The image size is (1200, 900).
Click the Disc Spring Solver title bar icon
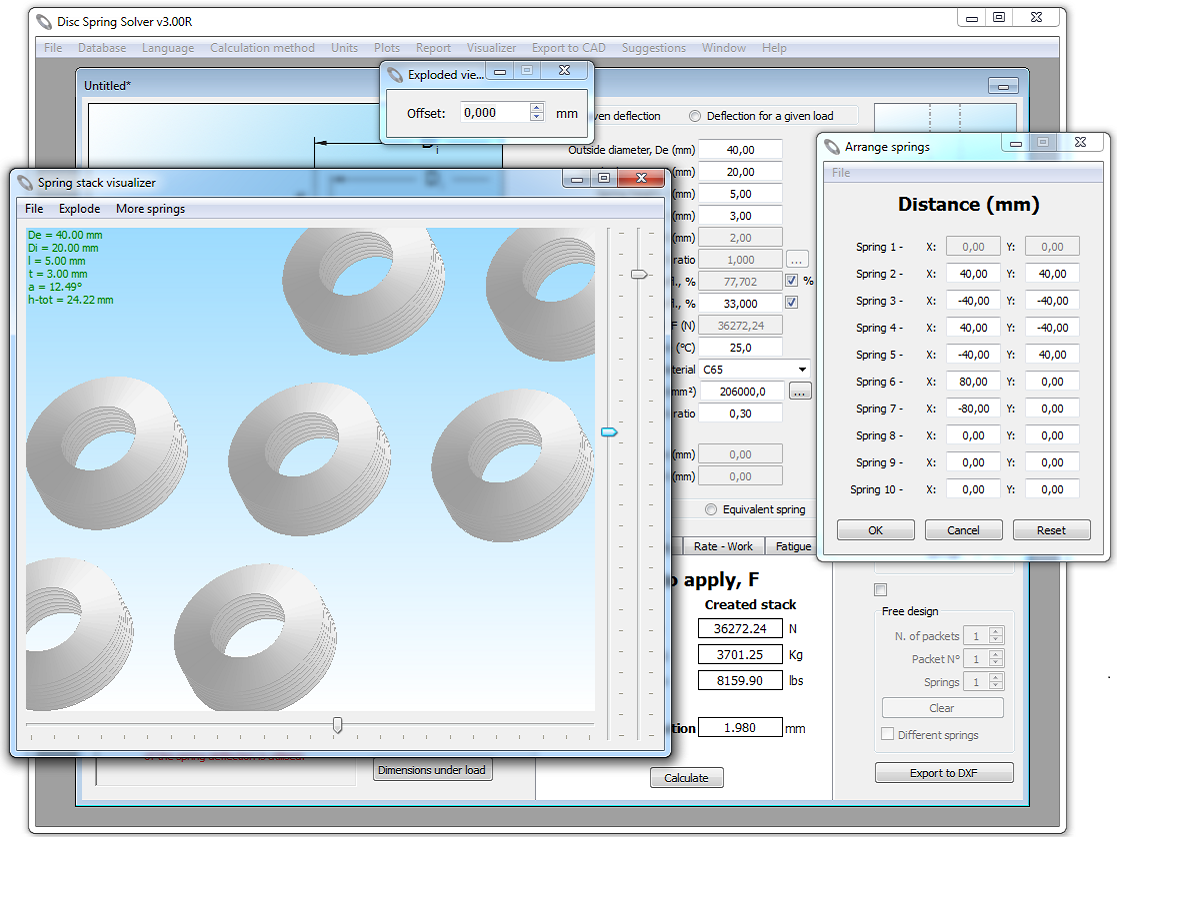(x=44, y=21)
